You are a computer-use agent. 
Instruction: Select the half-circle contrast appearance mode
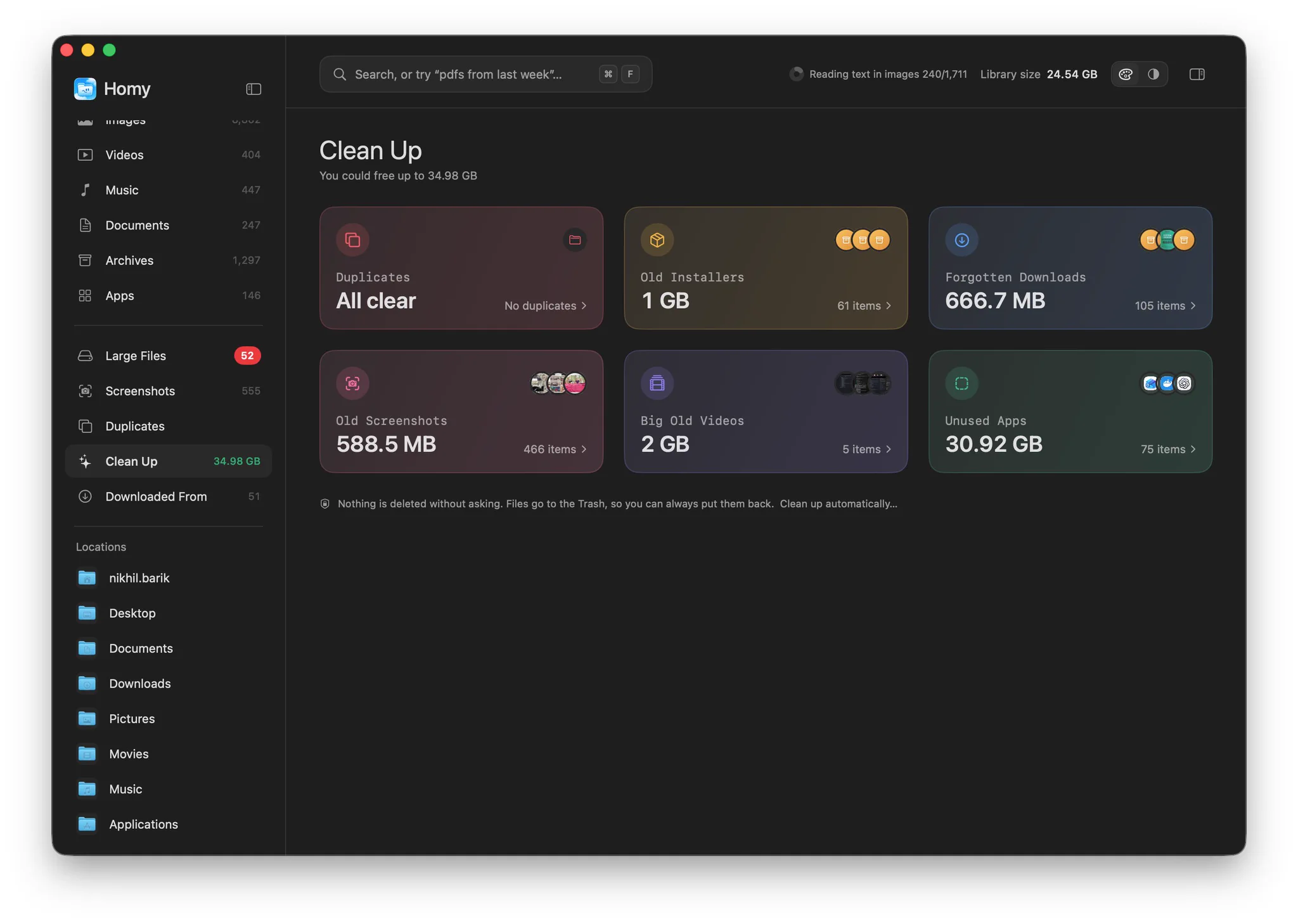coord(1153,74)
